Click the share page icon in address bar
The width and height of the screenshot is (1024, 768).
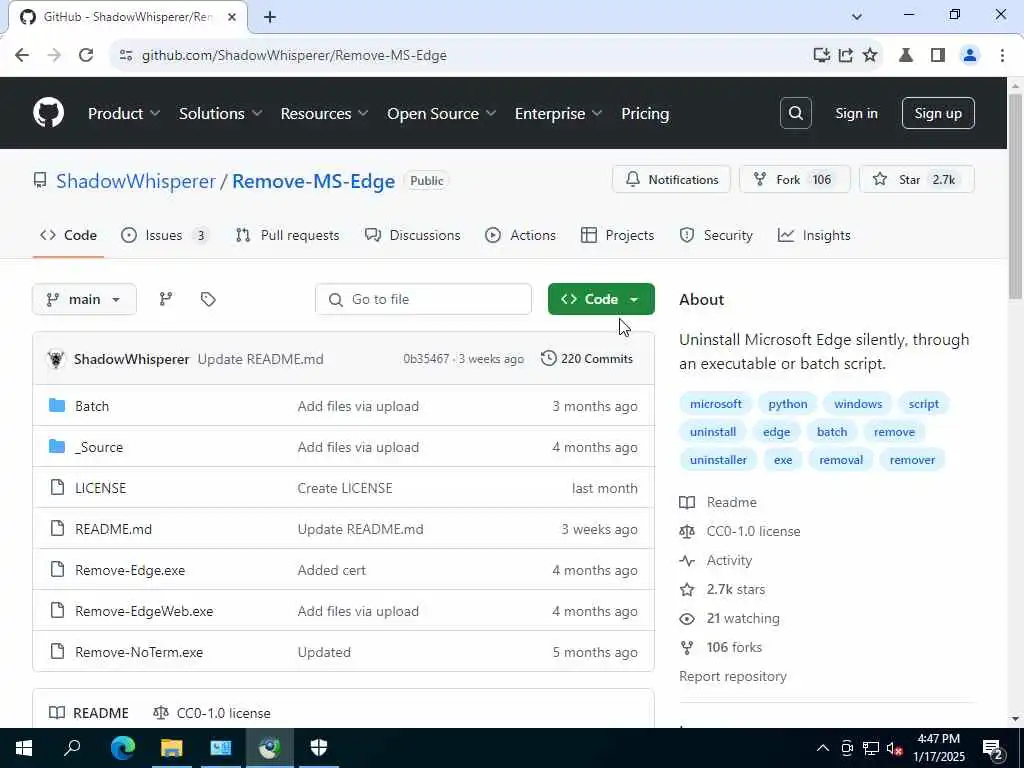pyautogui.click(x=846, y=55)
